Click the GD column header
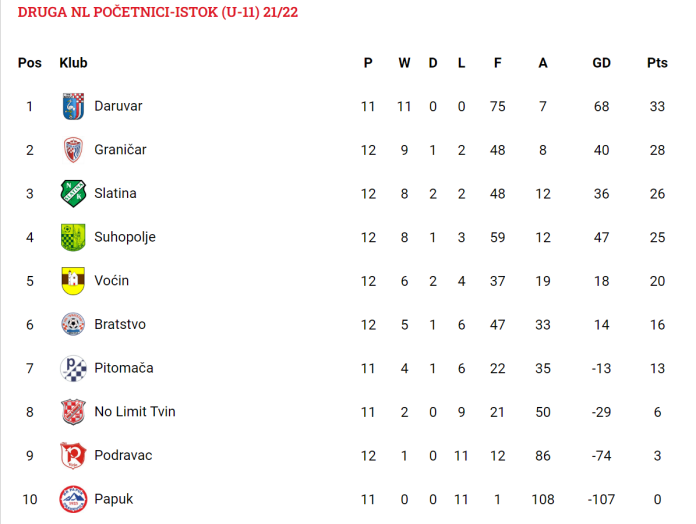Screen dimensions: 696x524 click(601, 63)
